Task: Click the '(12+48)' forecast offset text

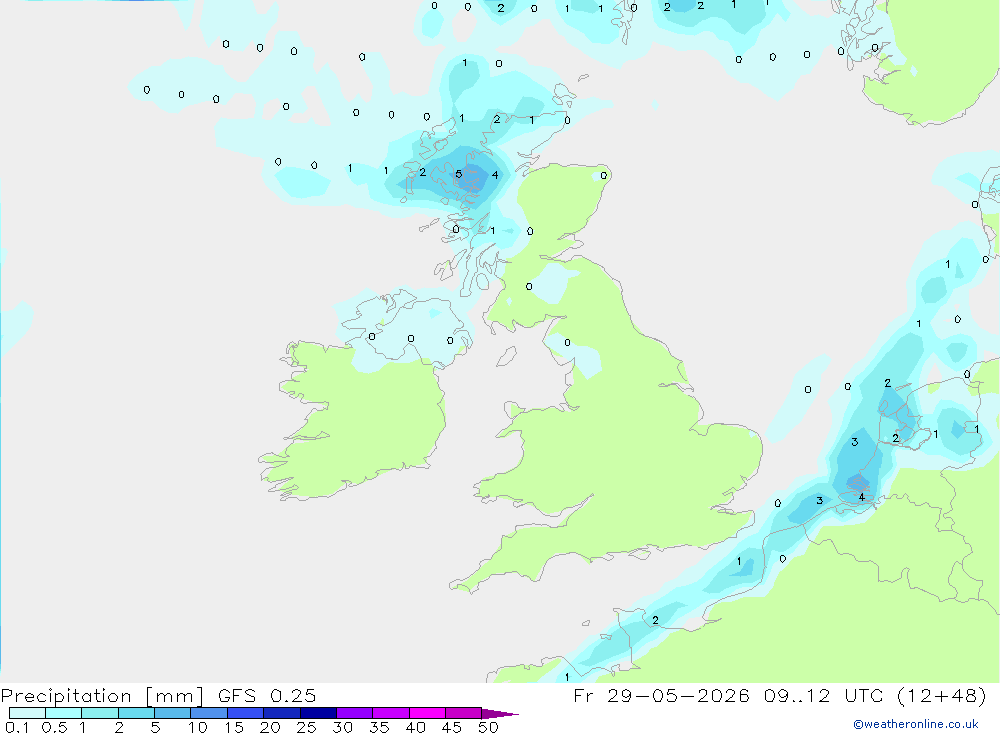Action: pos(942,695)
